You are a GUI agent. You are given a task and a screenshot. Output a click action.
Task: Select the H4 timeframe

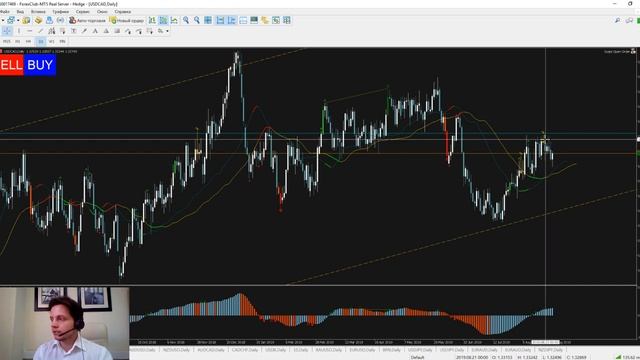point(29,41)
